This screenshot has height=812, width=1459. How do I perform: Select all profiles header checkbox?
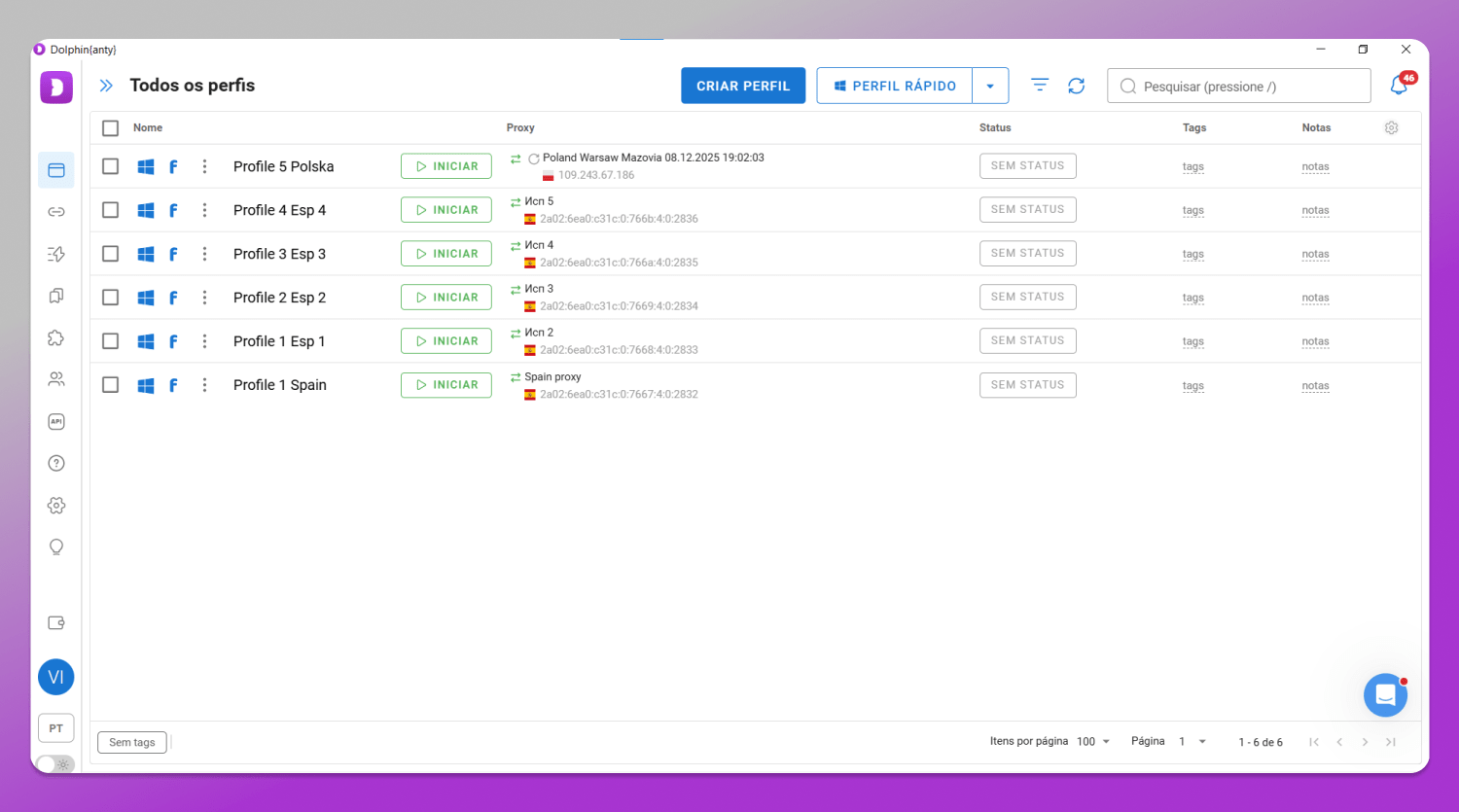[111, 128]
